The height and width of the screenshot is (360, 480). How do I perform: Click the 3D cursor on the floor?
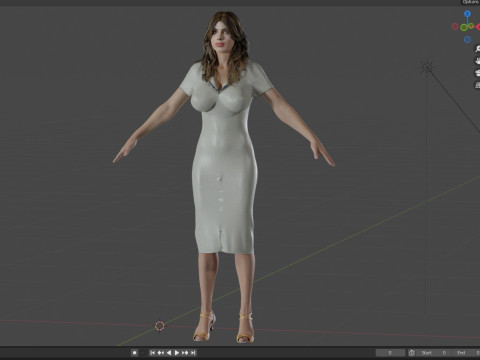tap(160, 326)
